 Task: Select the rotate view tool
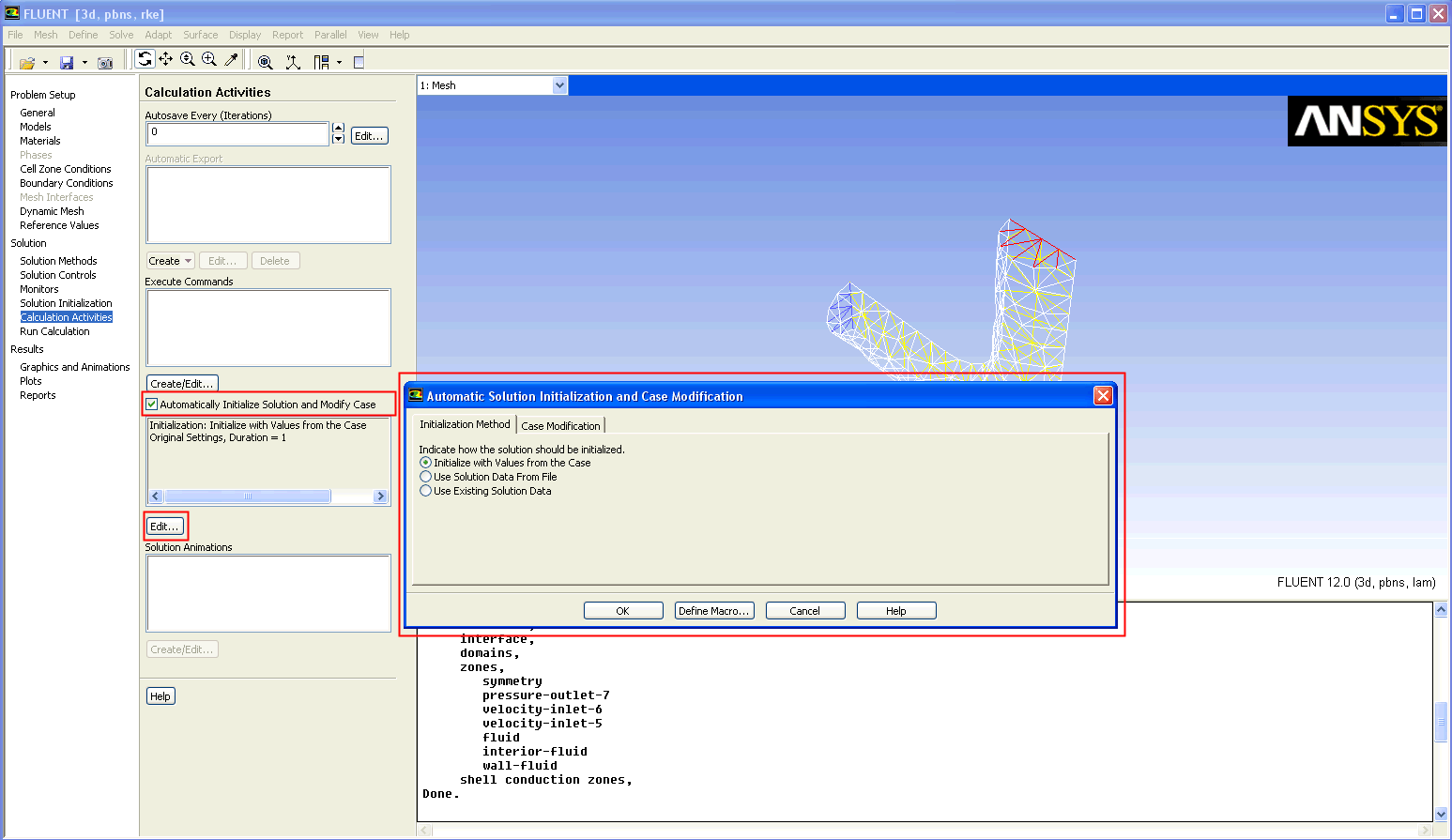coord(145,59)
